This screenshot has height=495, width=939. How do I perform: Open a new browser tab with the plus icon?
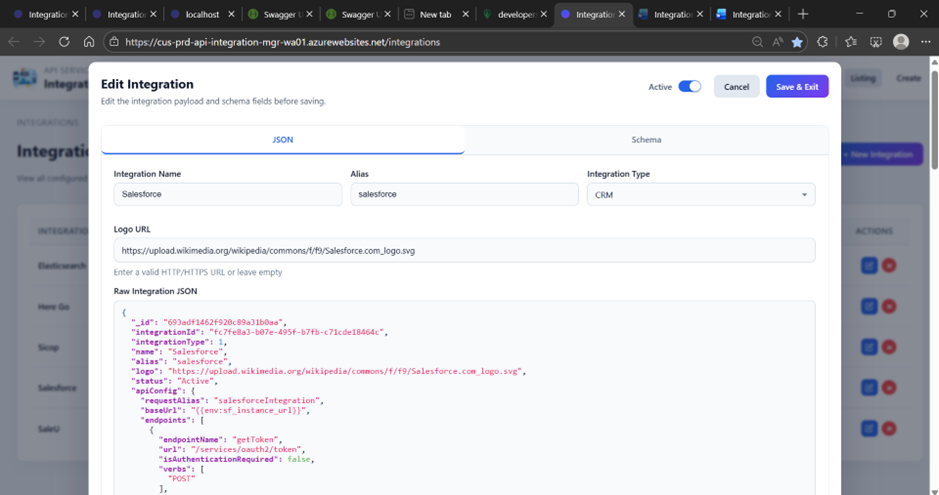point(803,14)
